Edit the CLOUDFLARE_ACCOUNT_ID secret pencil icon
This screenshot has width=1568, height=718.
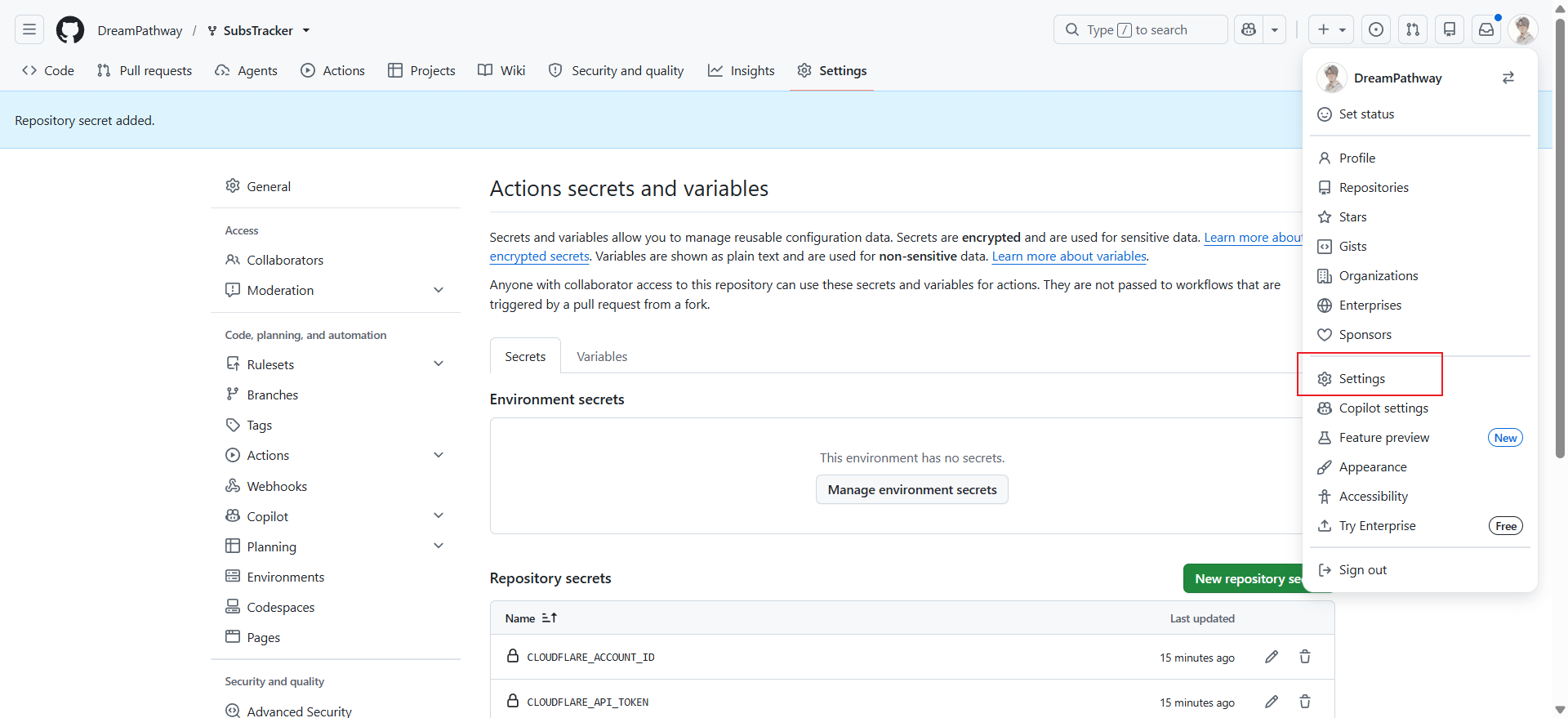1272,658
